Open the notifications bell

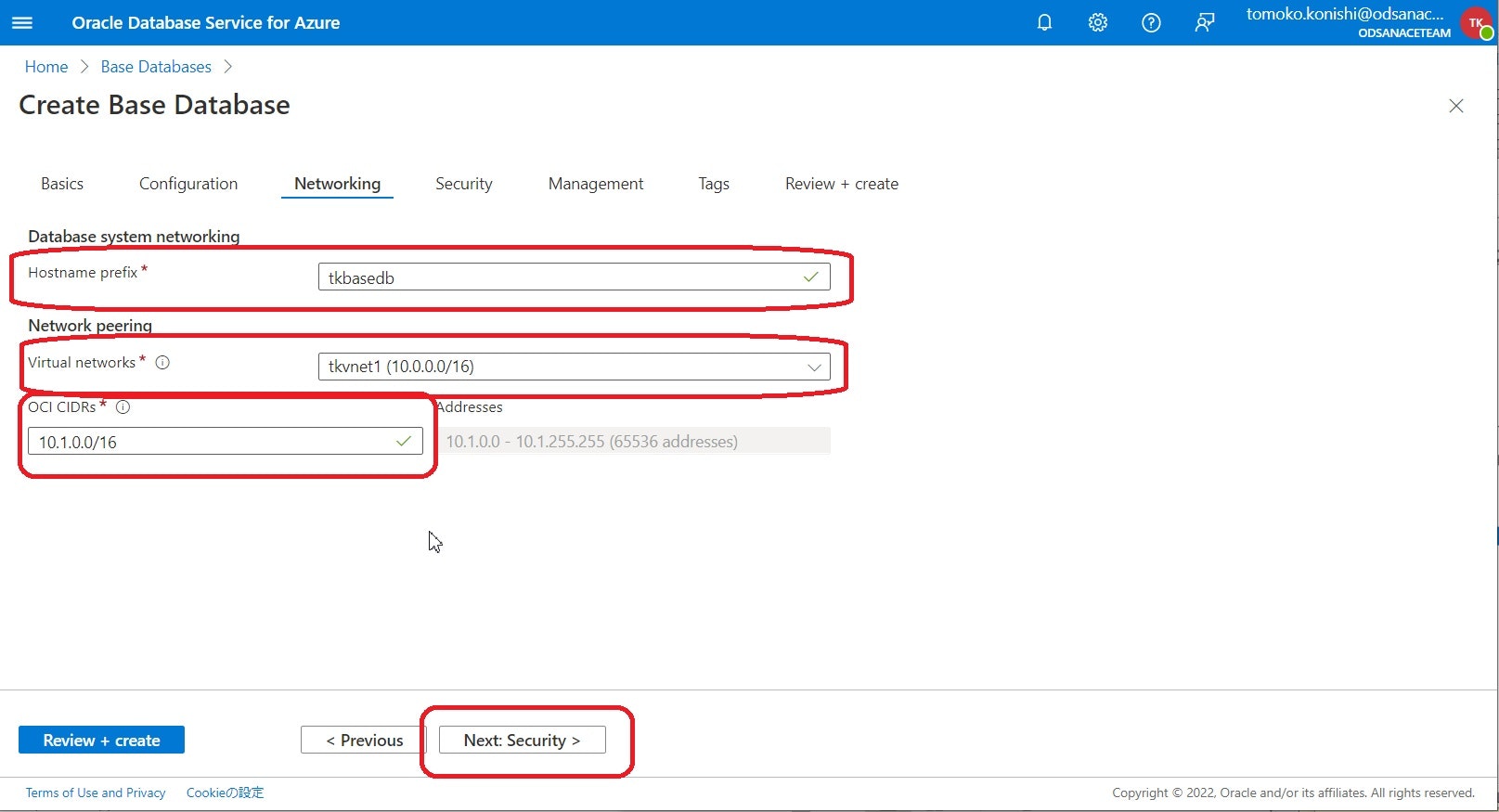click(1044, 22)
